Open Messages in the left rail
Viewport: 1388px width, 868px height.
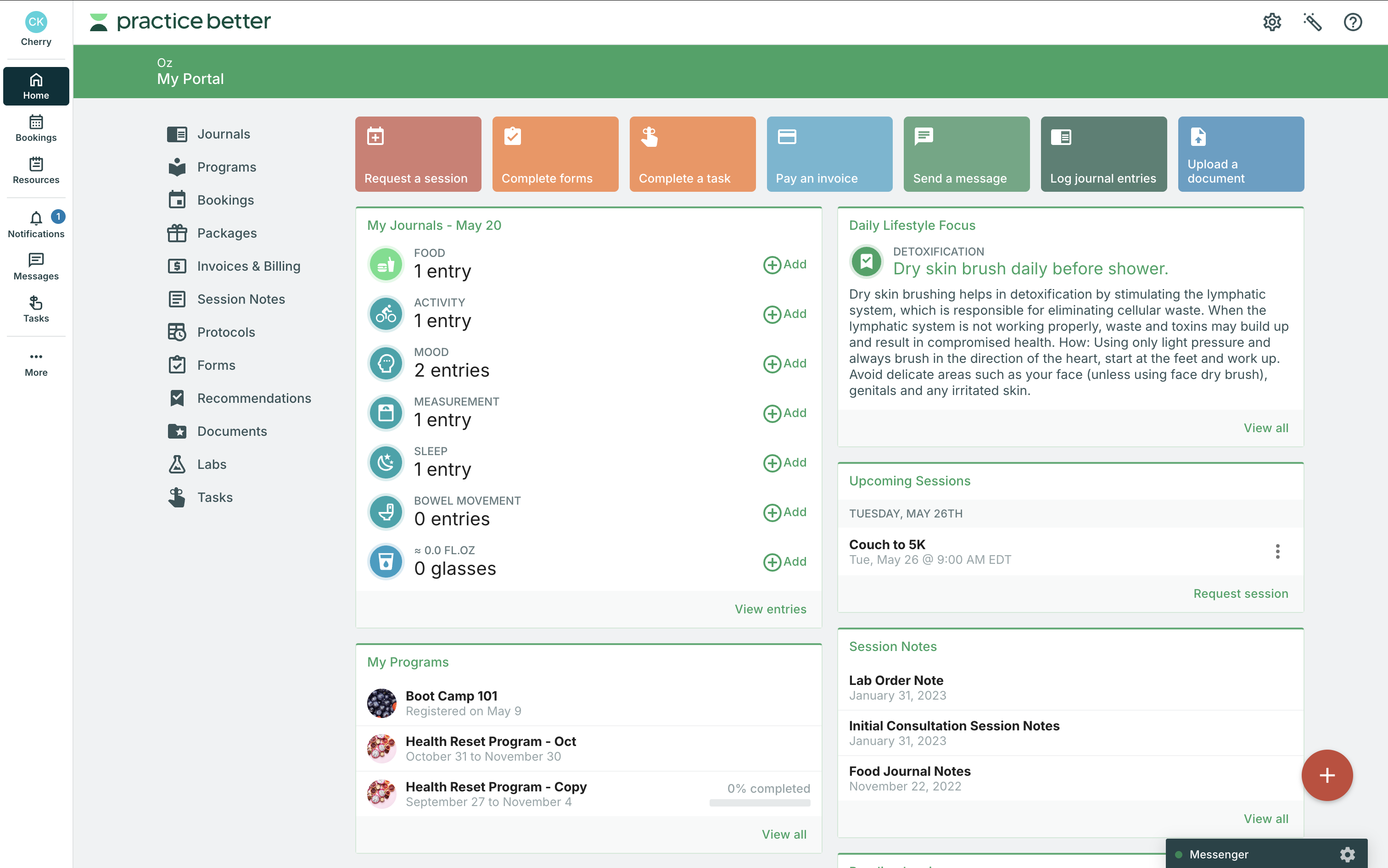pos(36,267)
